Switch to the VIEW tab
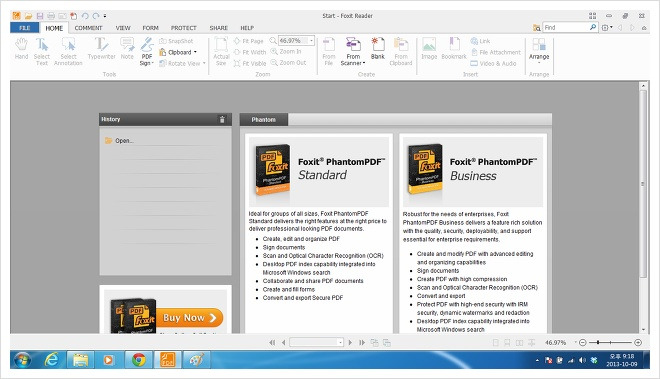 tap(123, 28)
